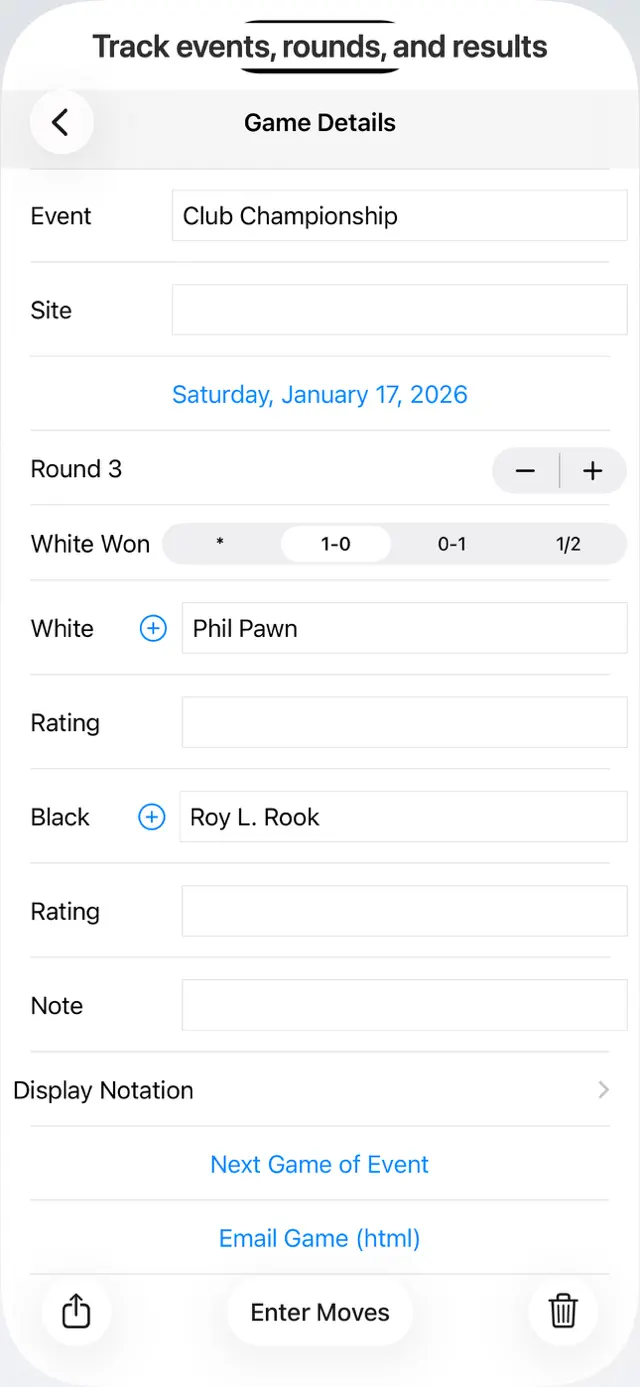Click the empty Site text field
The height and width of the screenshot is (1387, 640).
399,309
